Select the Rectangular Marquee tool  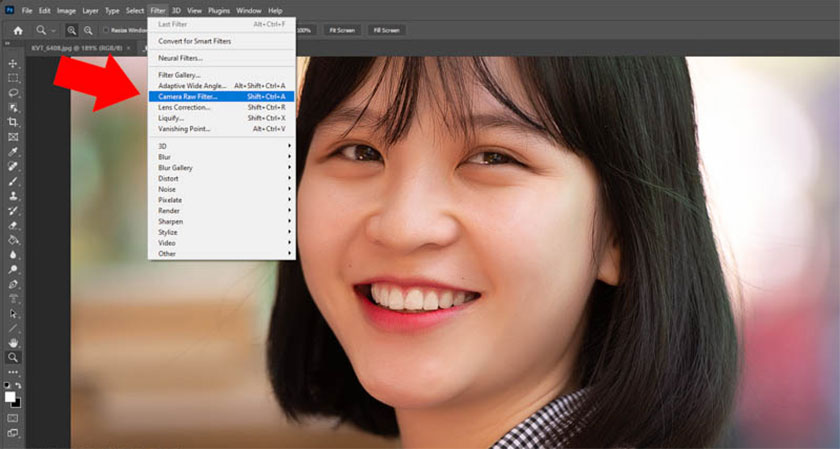coord(13,78)
